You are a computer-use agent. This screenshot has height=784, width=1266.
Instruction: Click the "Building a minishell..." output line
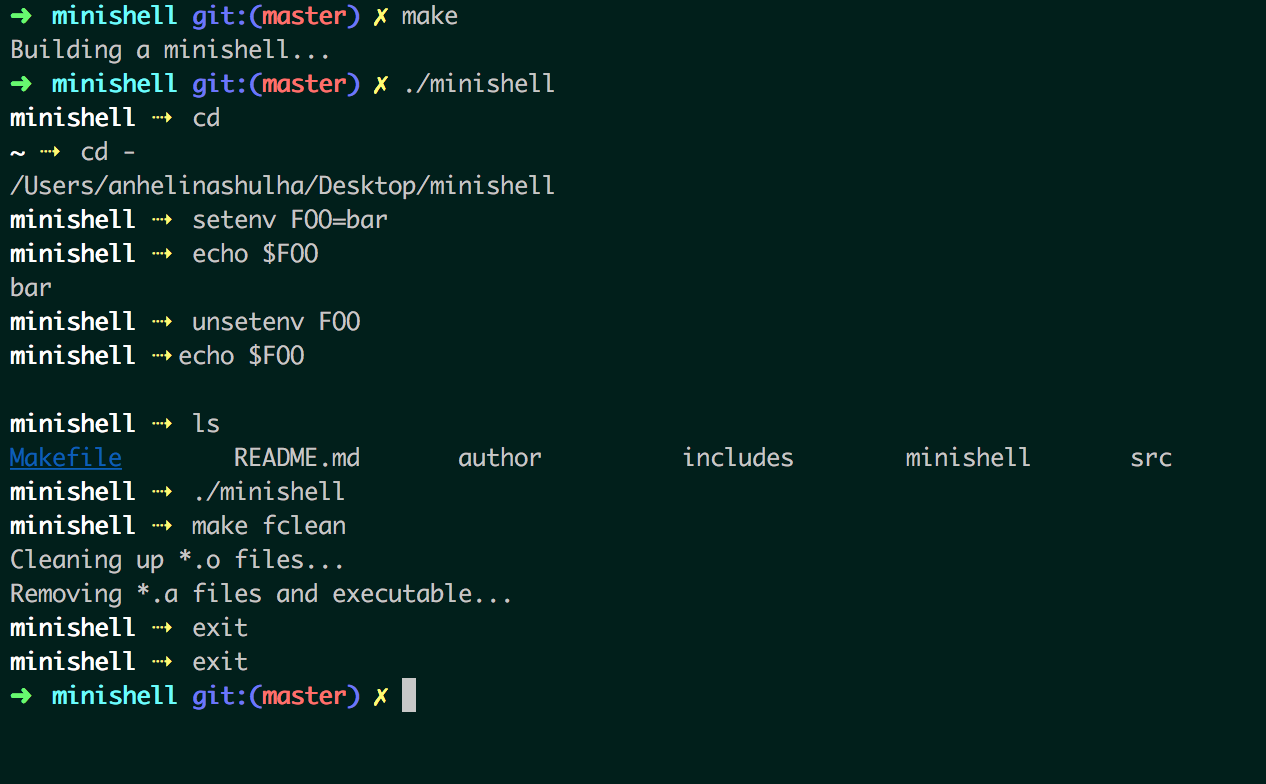coord(170,50)
